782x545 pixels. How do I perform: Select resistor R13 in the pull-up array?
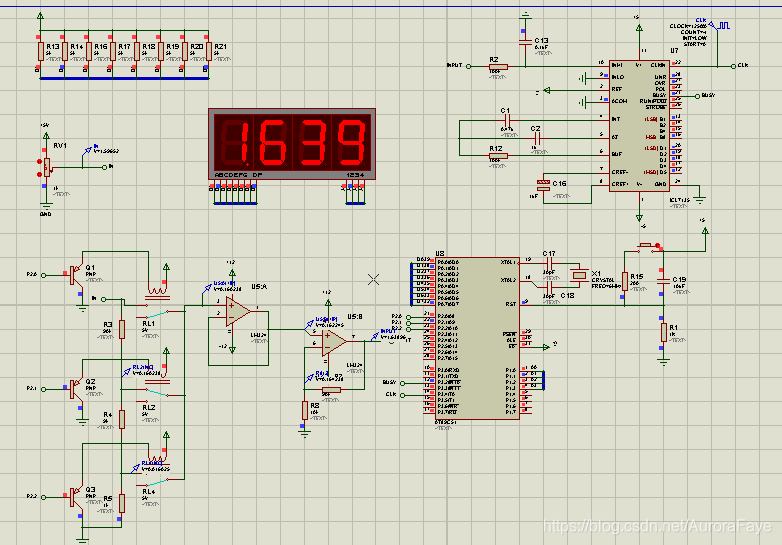click(x=41, y=51)
